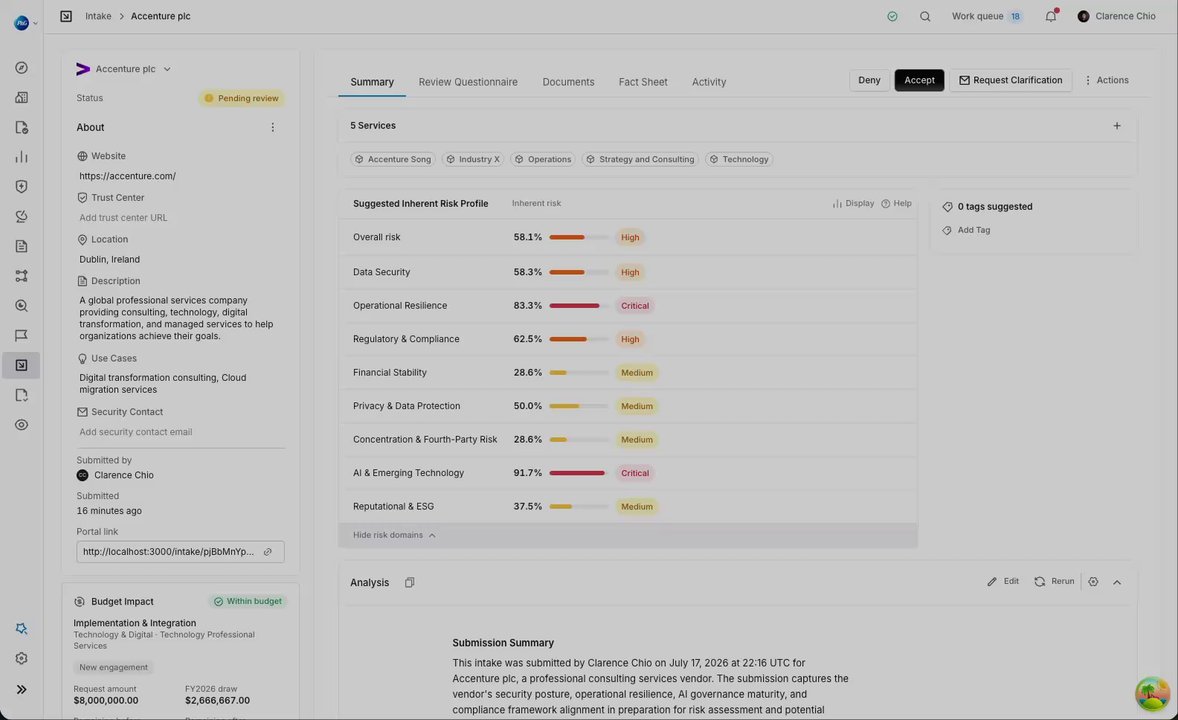Click the Accenture Song service chip
The image size is (1178, 720).
point(392,159)
